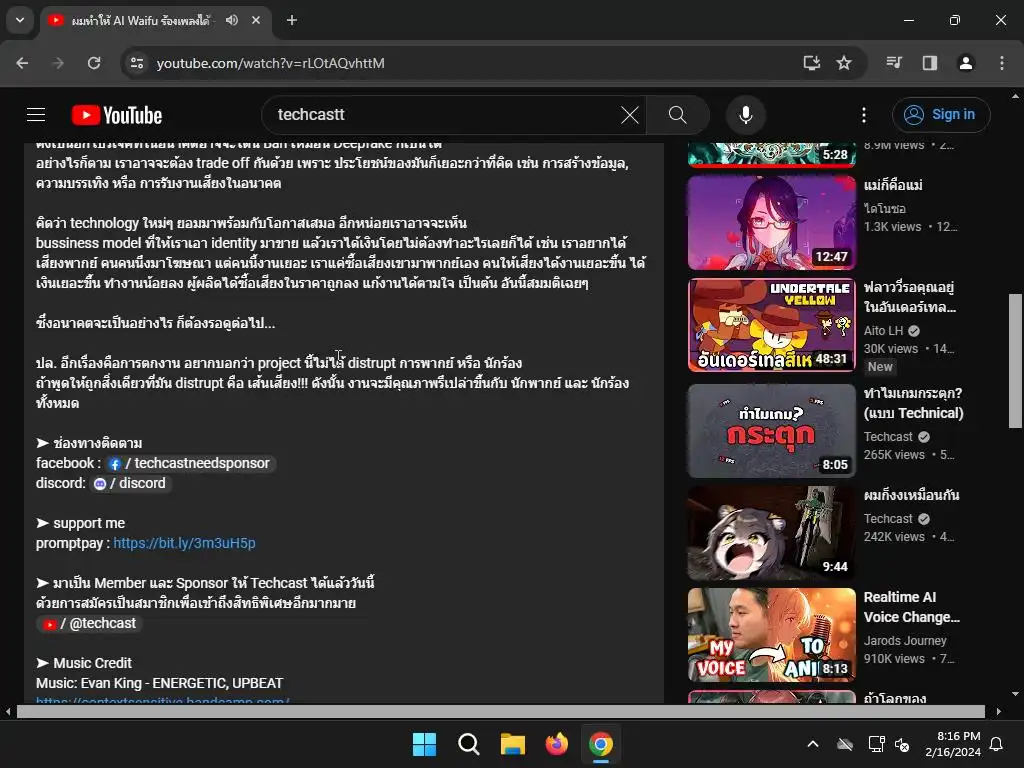The image size is (1024, 768).
Task: View site information icon in address bar
Action: click(x=136, y=63)
